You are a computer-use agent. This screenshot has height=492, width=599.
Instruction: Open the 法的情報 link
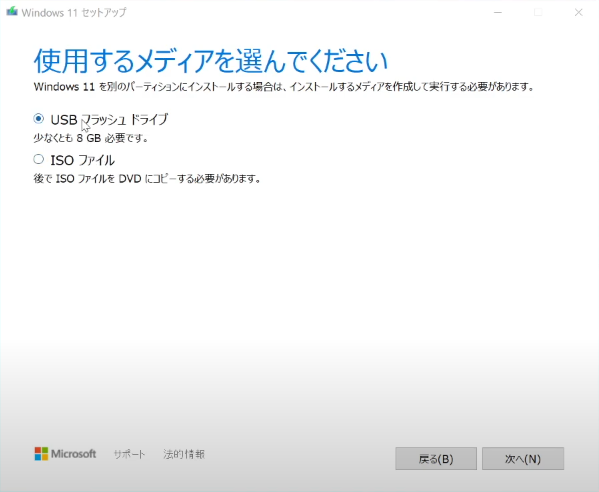coord(184,454)
